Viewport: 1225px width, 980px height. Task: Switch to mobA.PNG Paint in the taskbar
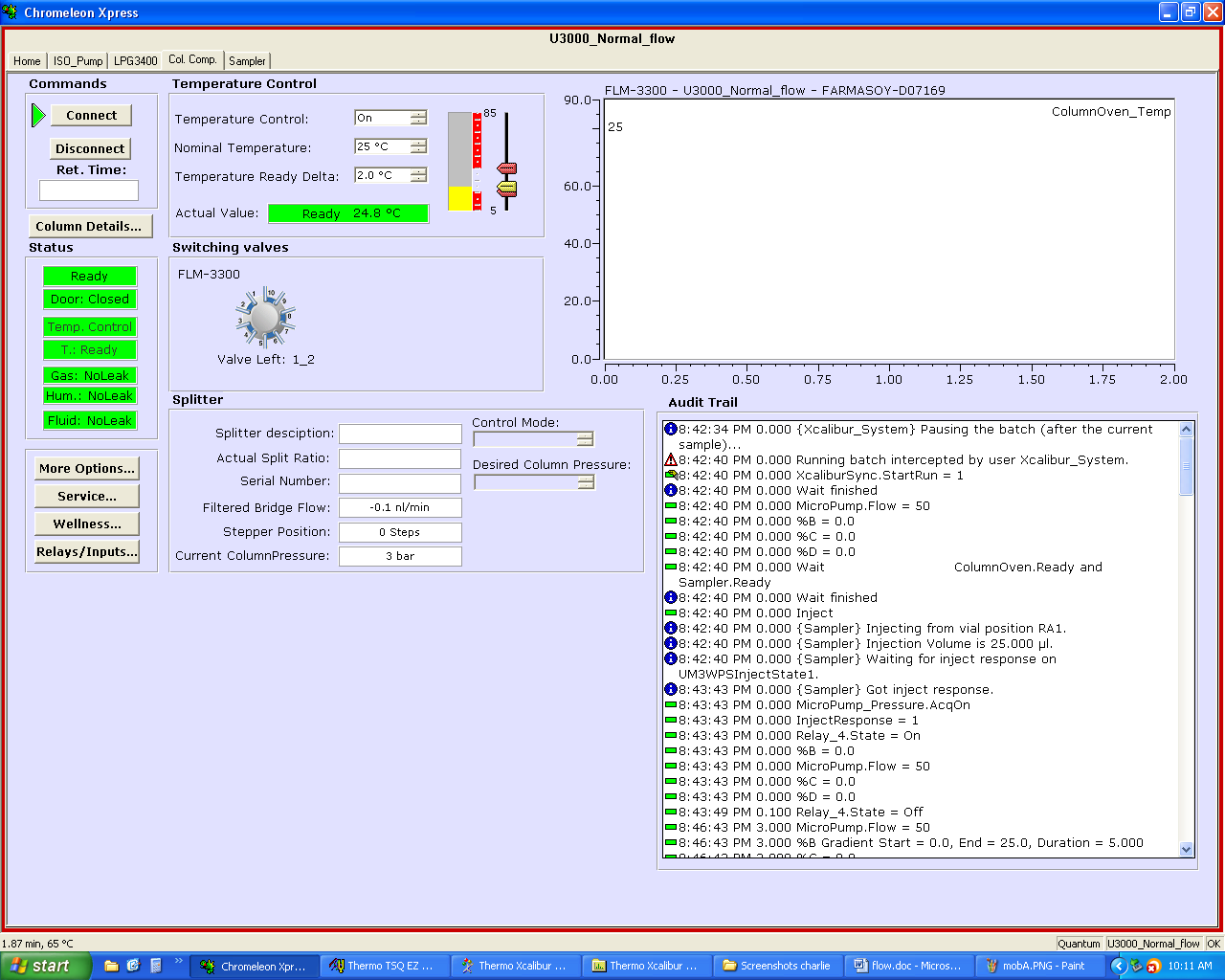tap(1035, 966)
